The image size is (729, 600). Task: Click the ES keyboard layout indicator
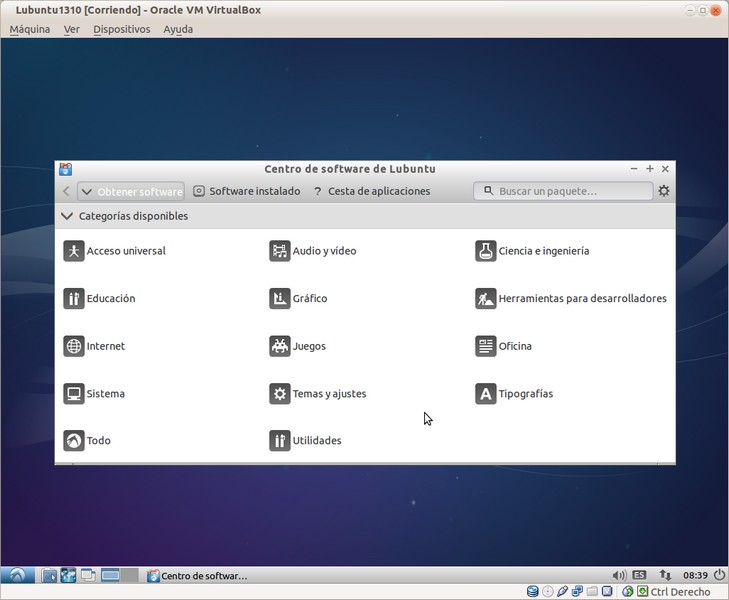[x=639, y=575]
